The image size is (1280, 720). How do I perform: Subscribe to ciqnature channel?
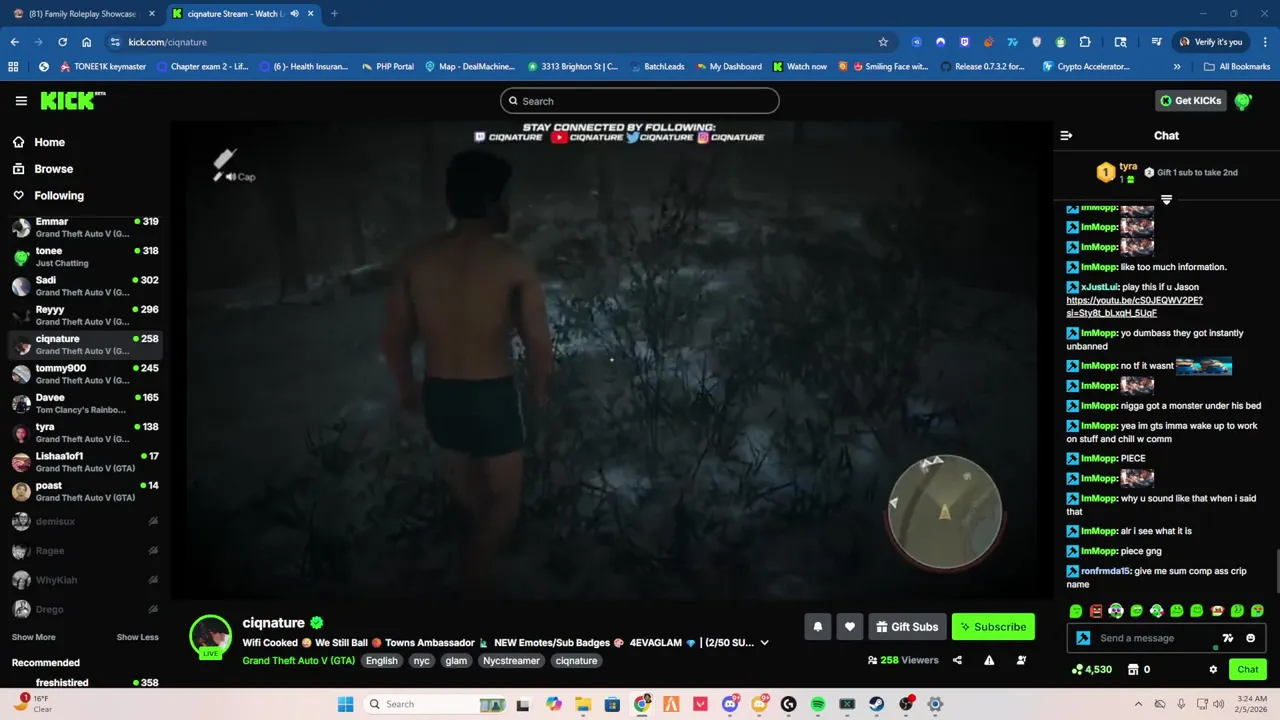pos(993,627)
